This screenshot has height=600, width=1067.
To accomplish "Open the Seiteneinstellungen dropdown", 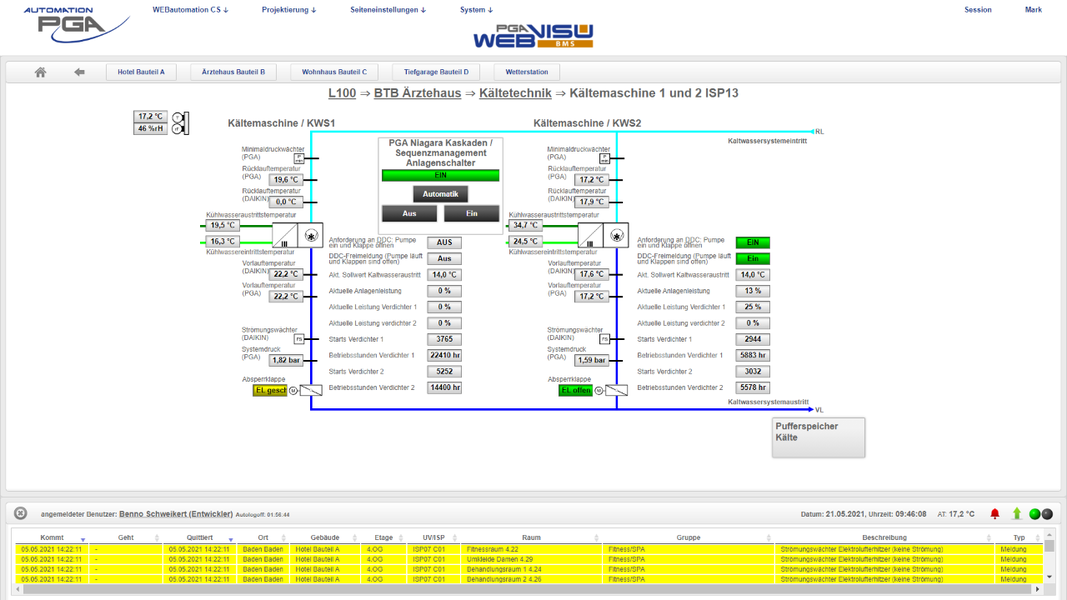I will (x=387, y=10).
